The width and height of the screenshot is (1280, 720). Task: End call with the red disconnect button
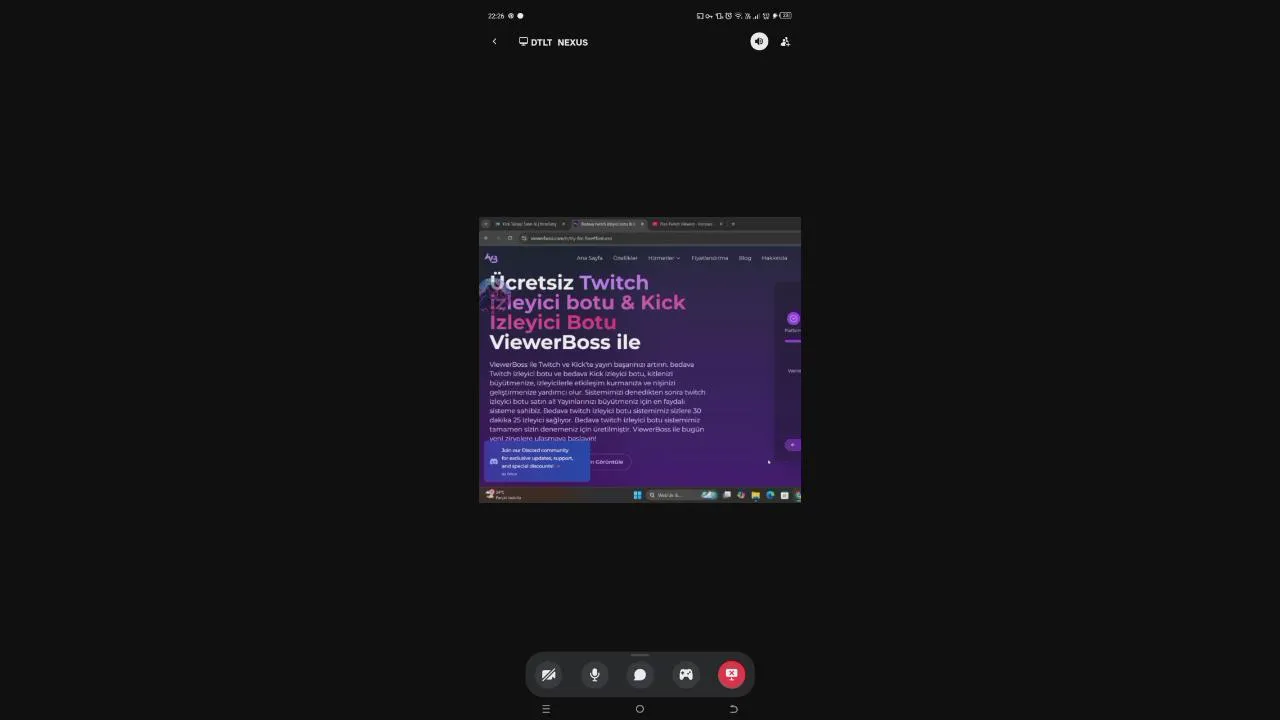731,675
